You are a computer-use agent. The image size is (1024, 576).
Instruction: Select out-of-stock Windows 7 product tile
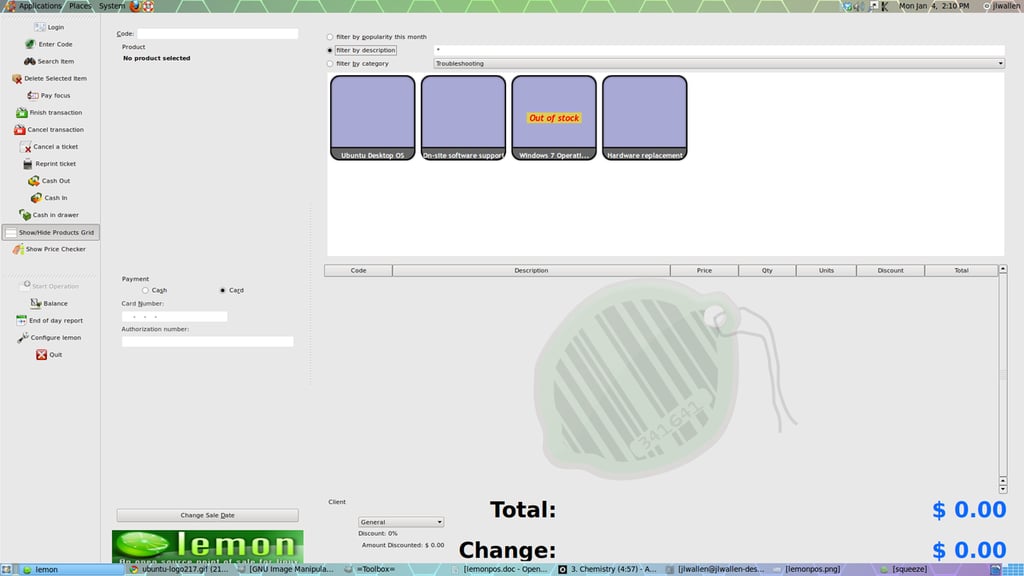(x=554, y=118)
